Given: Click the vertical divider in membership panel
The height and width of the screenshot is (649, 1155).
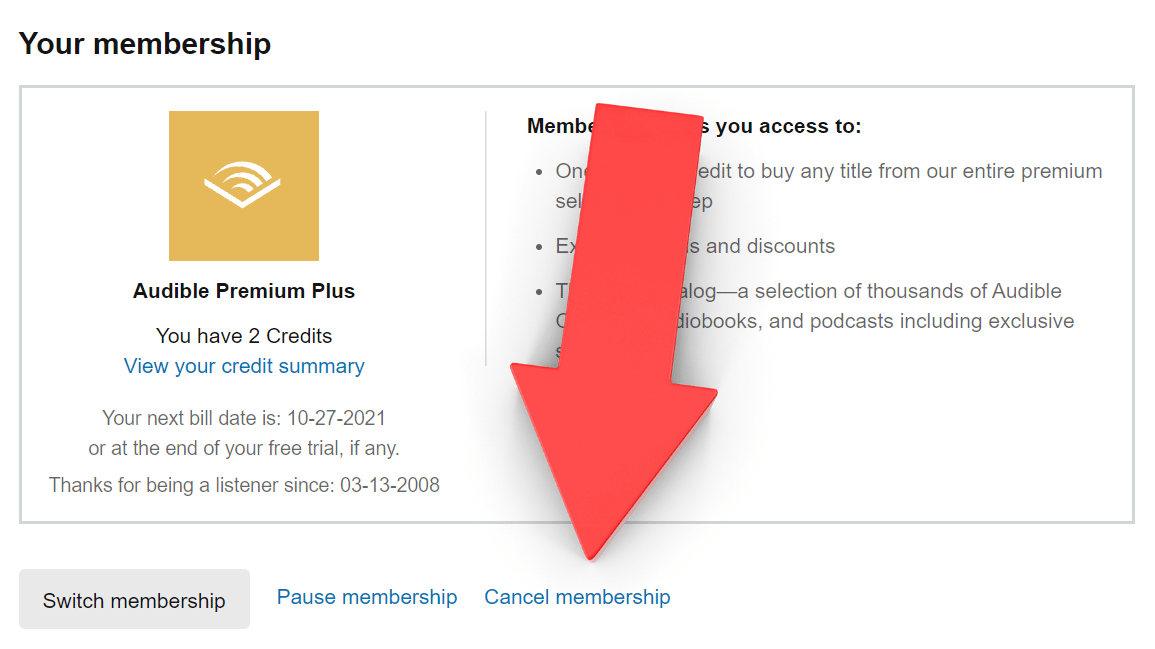Looking at the screenshot, I should tap(486, 238).
